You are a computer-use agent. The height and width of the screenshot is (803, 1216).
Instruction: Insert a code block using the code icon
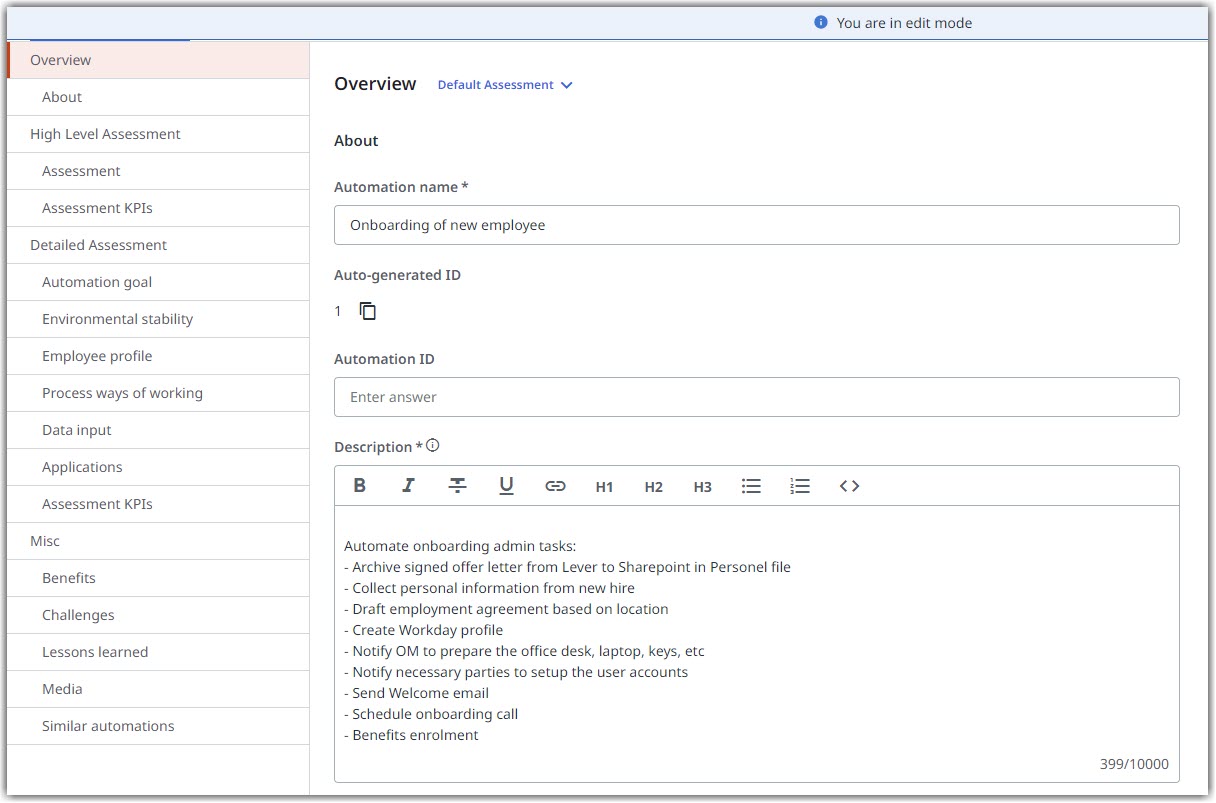[850, 486]
